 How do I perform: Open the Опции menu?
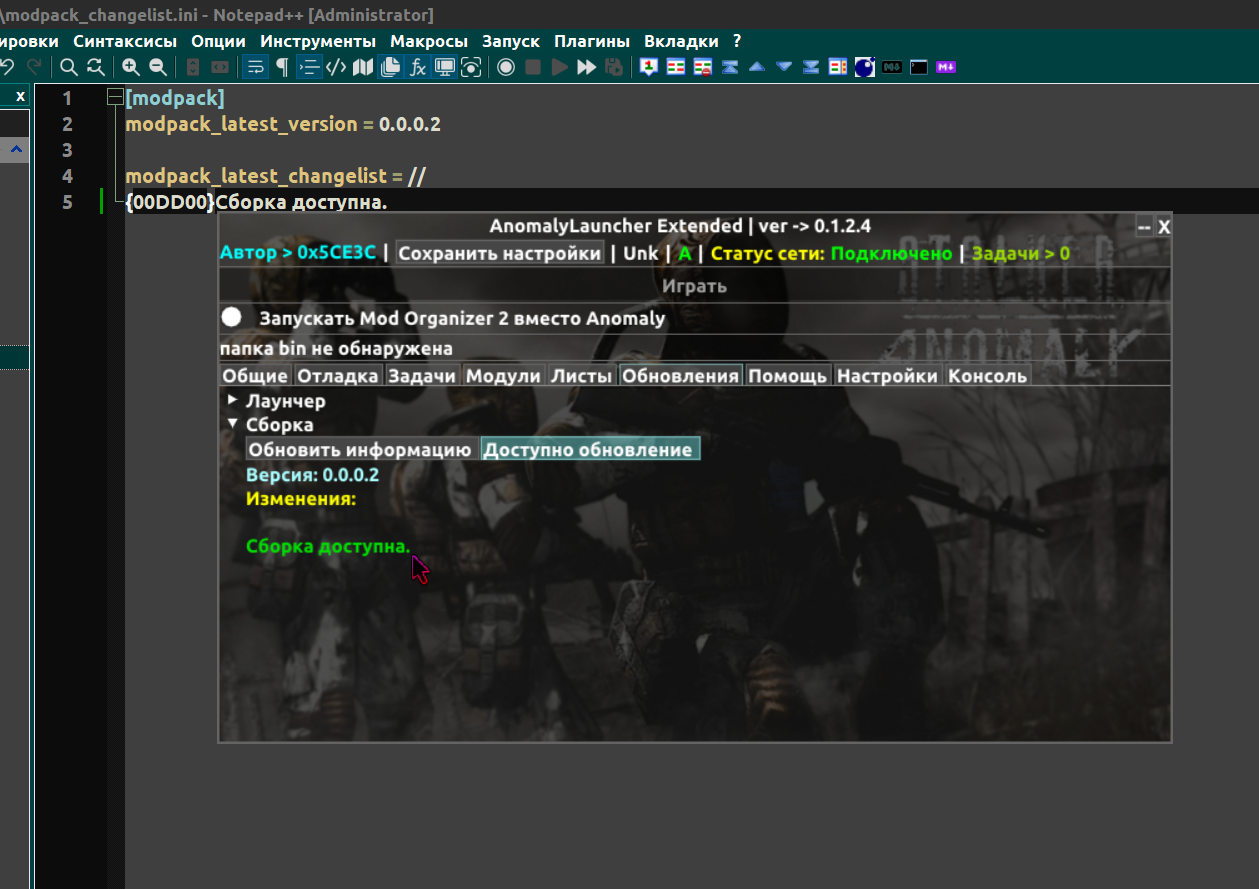point(219,41)
